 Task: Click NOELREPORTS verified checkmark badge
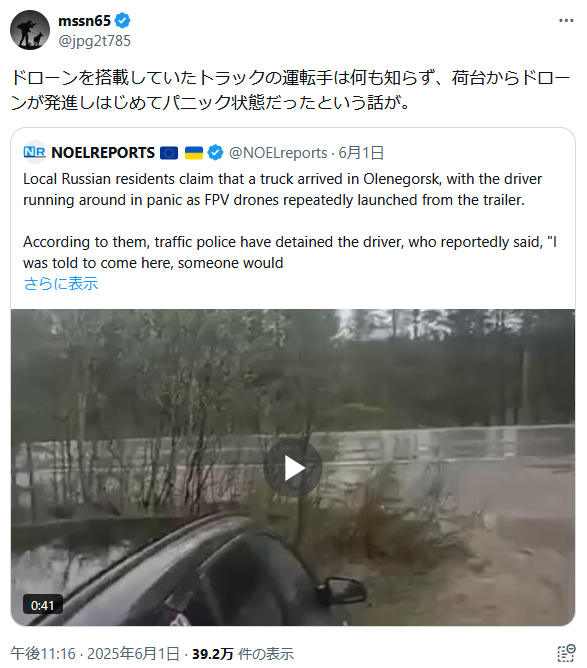[x=216, y=153]
